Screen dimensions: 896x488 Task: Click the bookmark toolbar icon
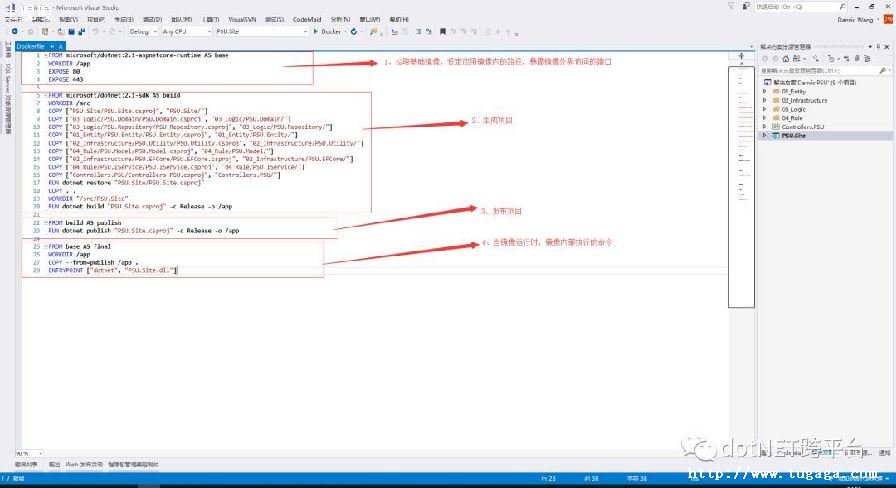tap(442, 32)
